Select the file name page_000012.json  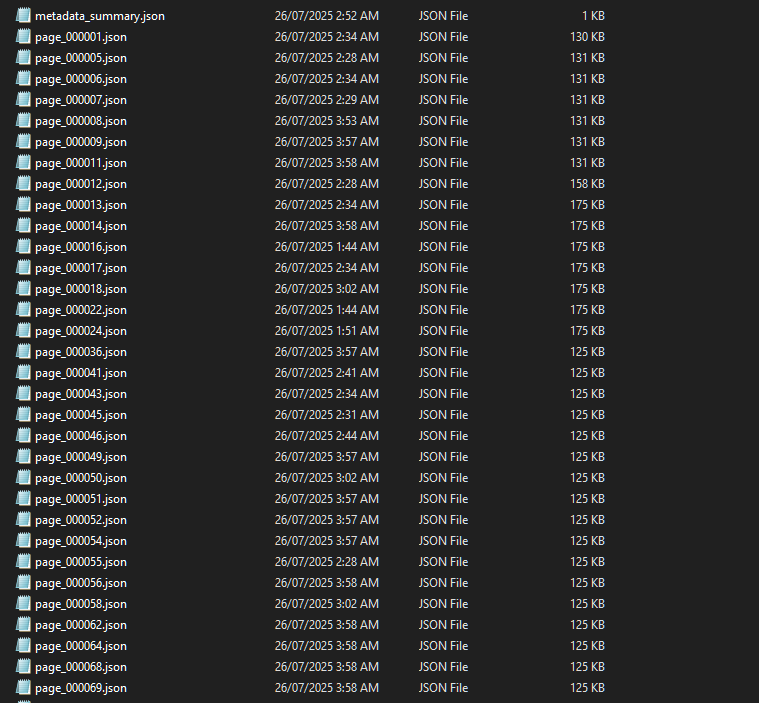[x=81, y=184]
